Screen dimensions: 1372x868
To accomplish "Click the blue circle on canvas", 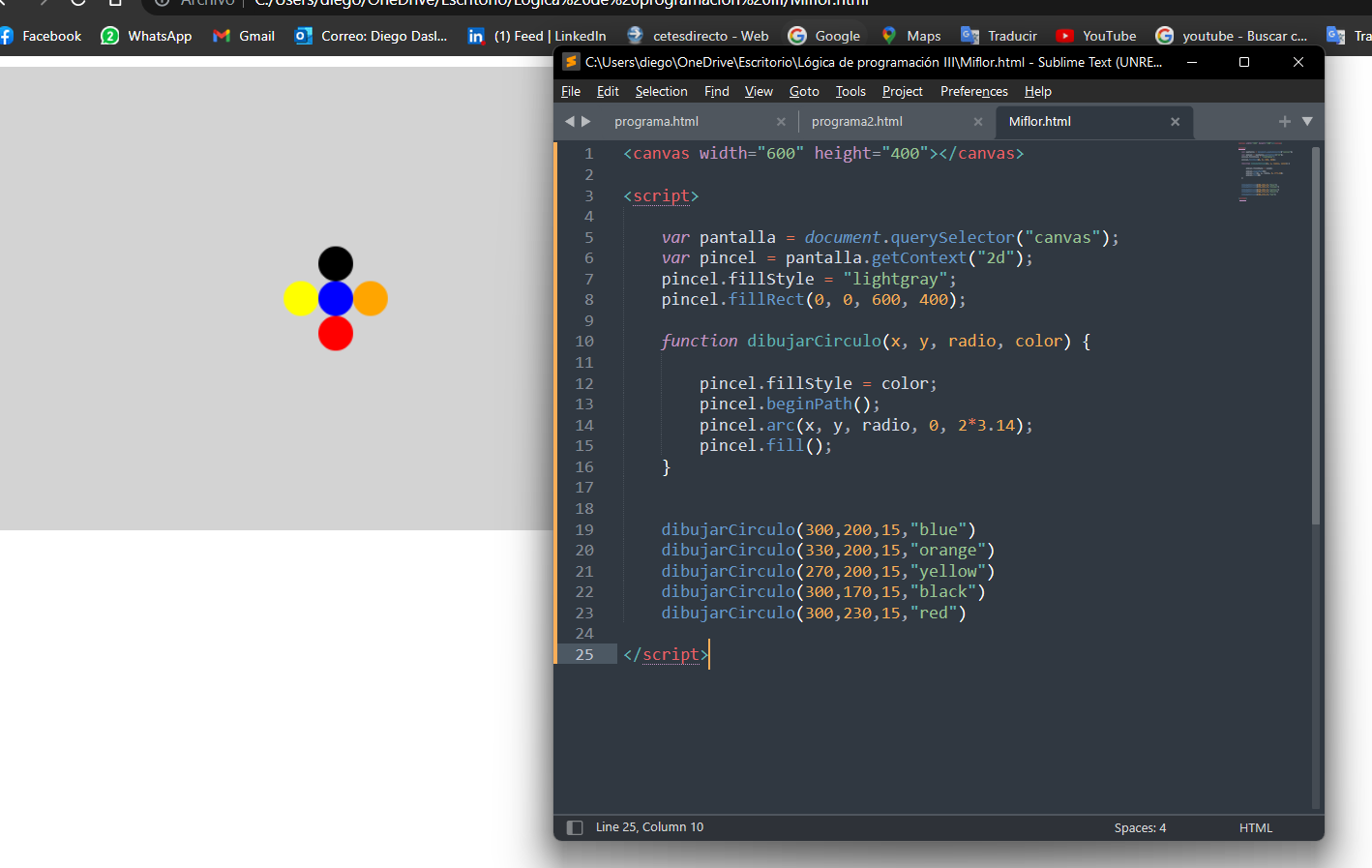I will click(336, 298).
